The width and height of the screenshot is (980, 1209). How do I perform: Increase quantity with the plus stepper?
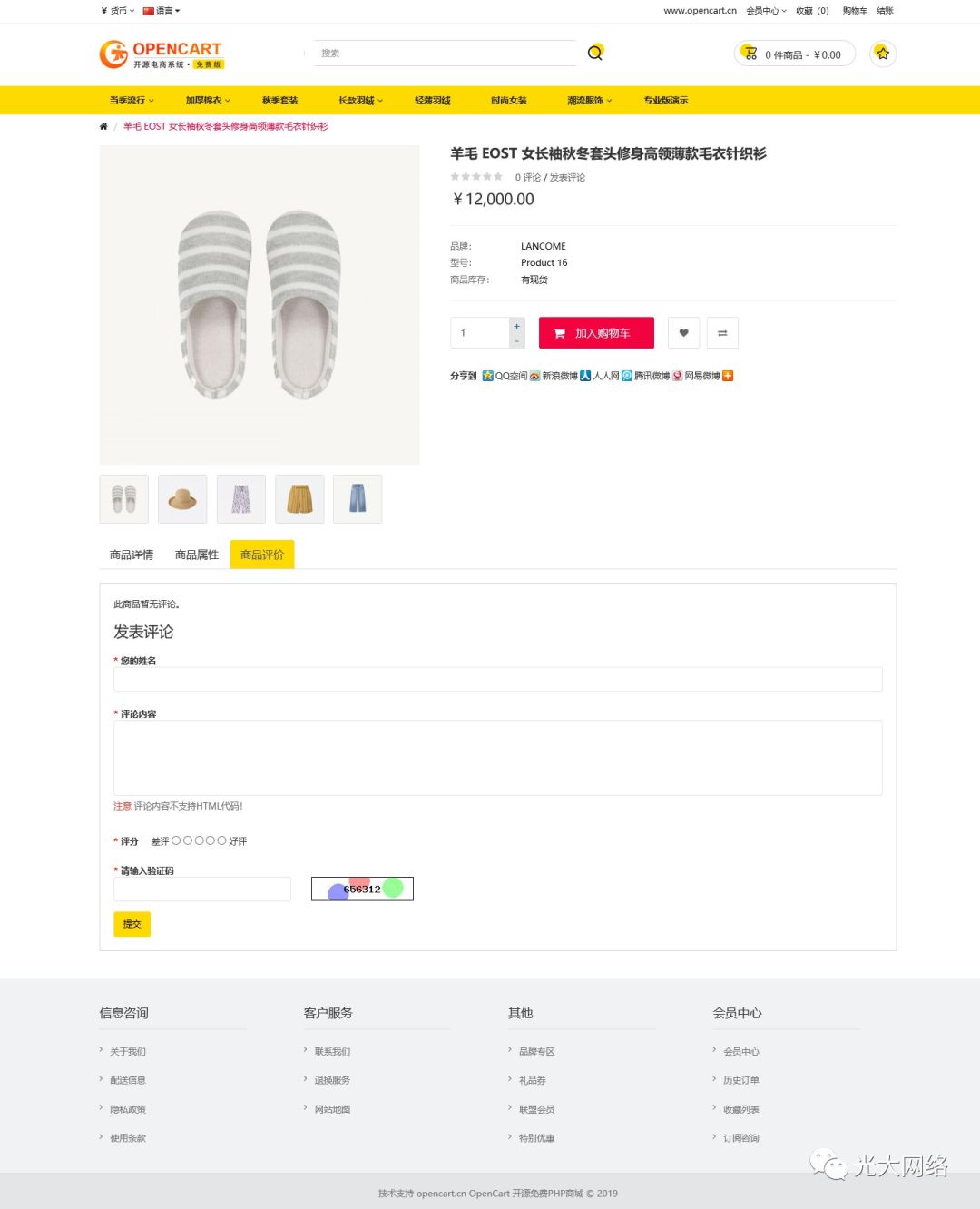coord(516,326)
